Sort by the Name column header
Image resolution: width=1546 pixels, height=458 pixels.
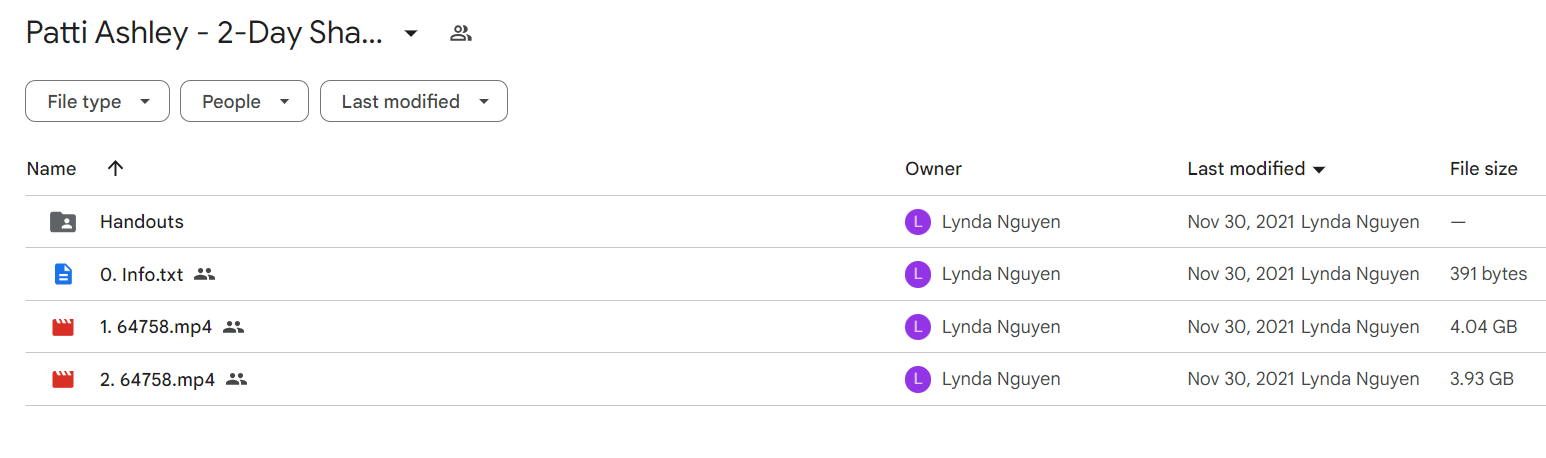click(51, 169)
